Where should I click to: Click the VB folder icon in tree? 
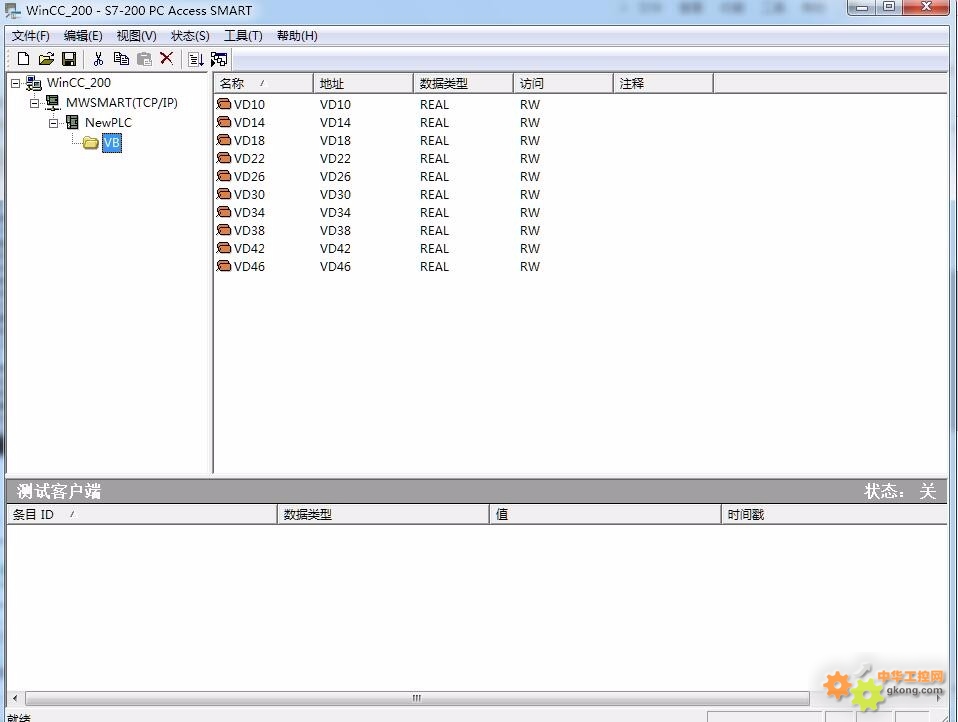pyautogui.click(x=91, y=143)
